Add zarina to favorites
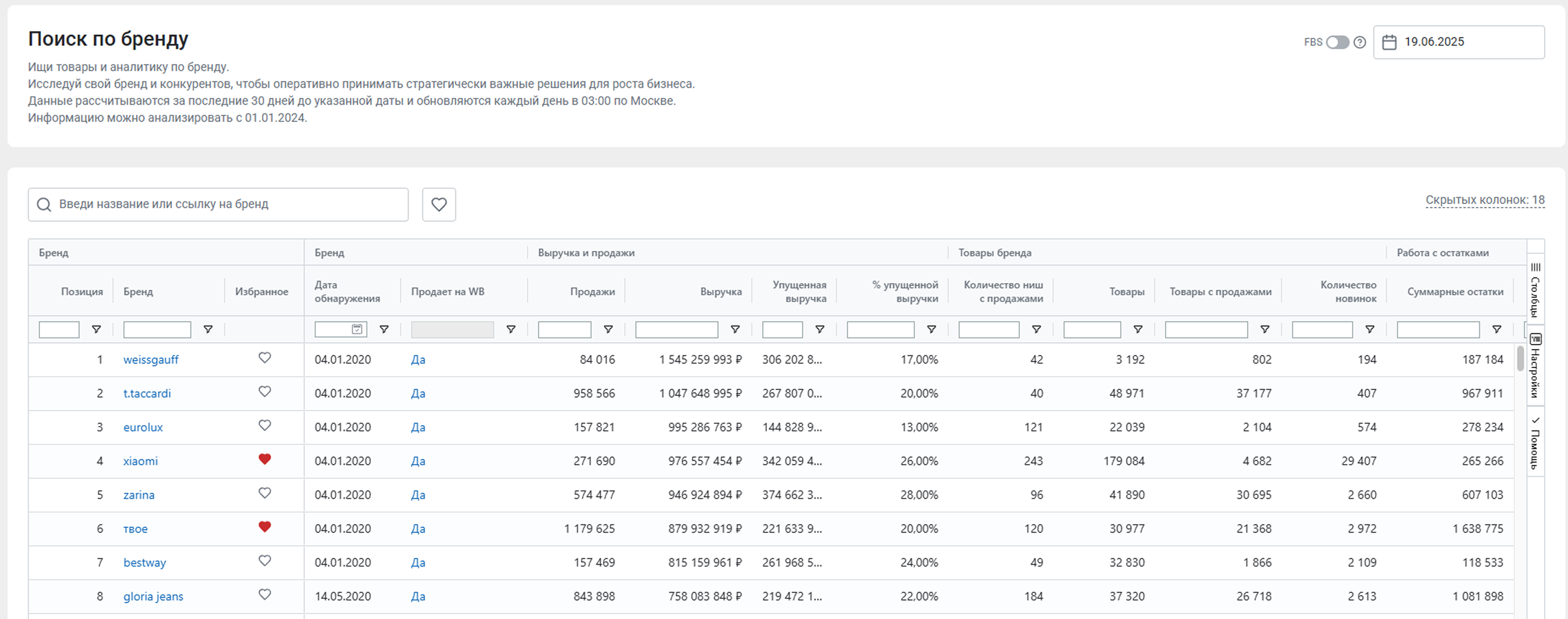Image resolution: width=1568 pixels, height=619 pixels. [264, 493]
